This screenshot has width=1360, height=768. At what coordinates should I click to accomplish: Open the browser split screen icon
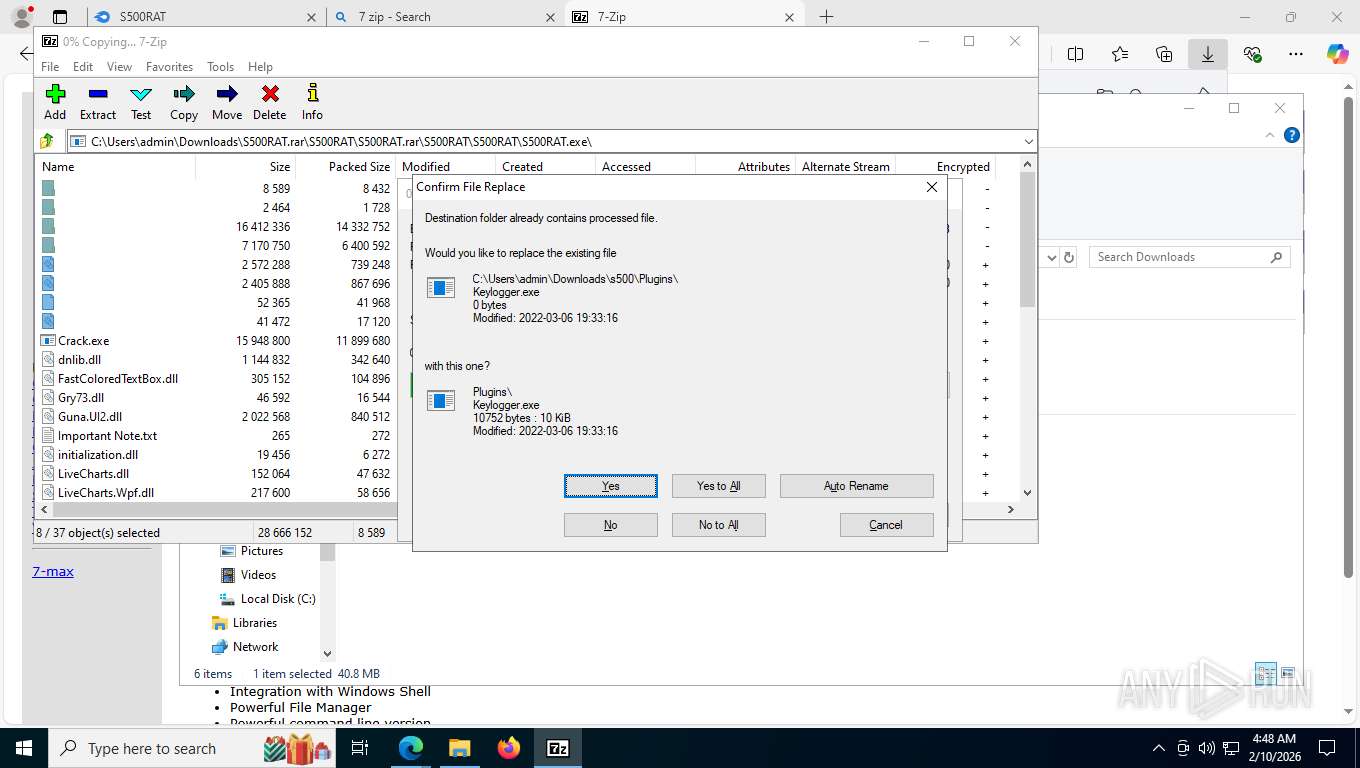(x=1076, y=54)
